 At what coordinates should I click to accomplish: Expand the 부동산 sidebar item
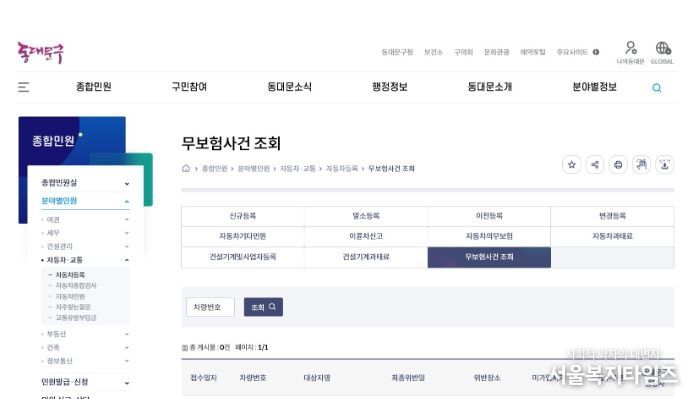85,334
